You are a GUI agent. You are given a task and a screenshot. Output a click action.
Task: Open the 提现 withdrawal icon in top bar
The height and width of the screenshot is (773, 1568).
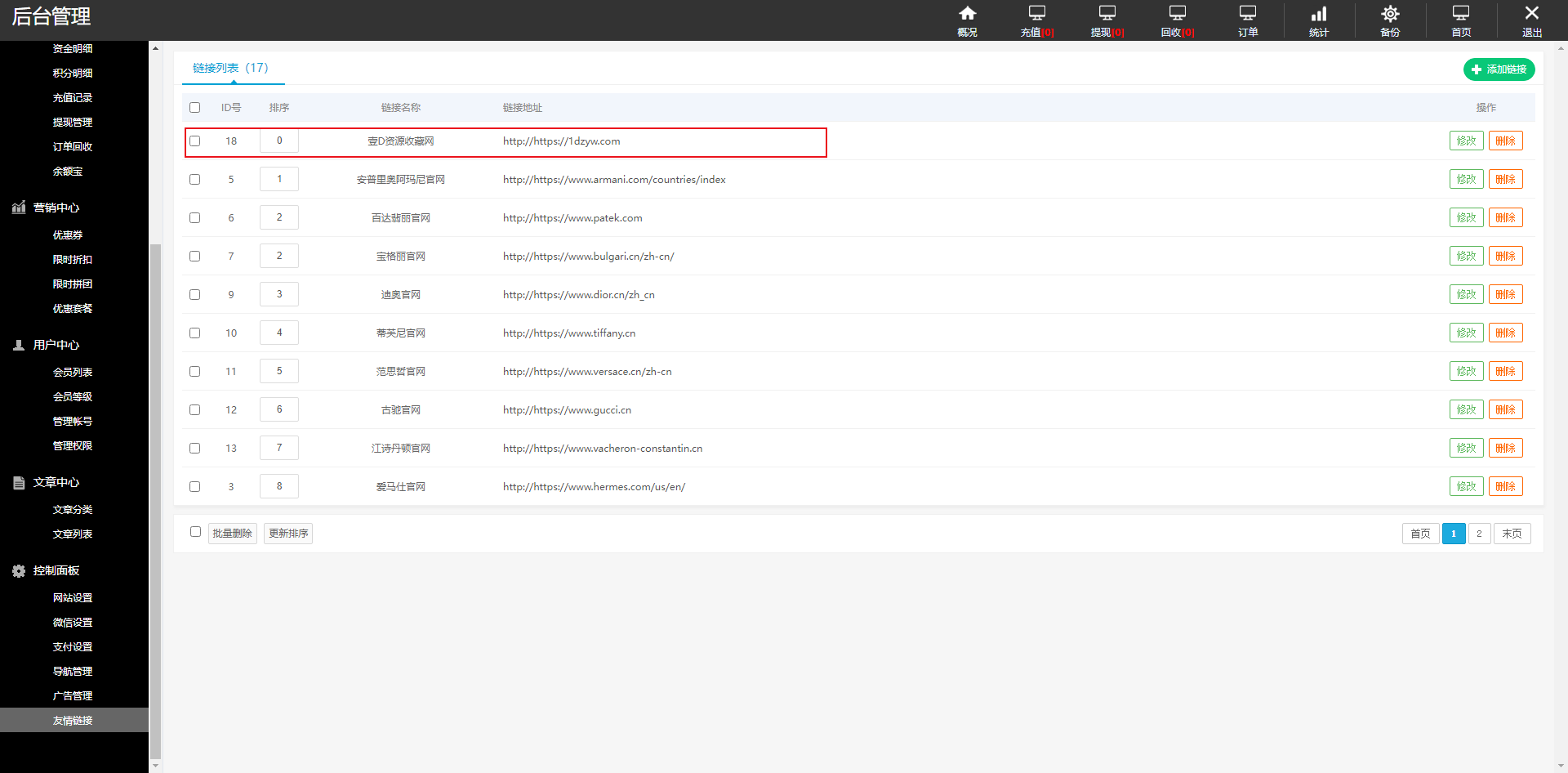(1107, 20)
